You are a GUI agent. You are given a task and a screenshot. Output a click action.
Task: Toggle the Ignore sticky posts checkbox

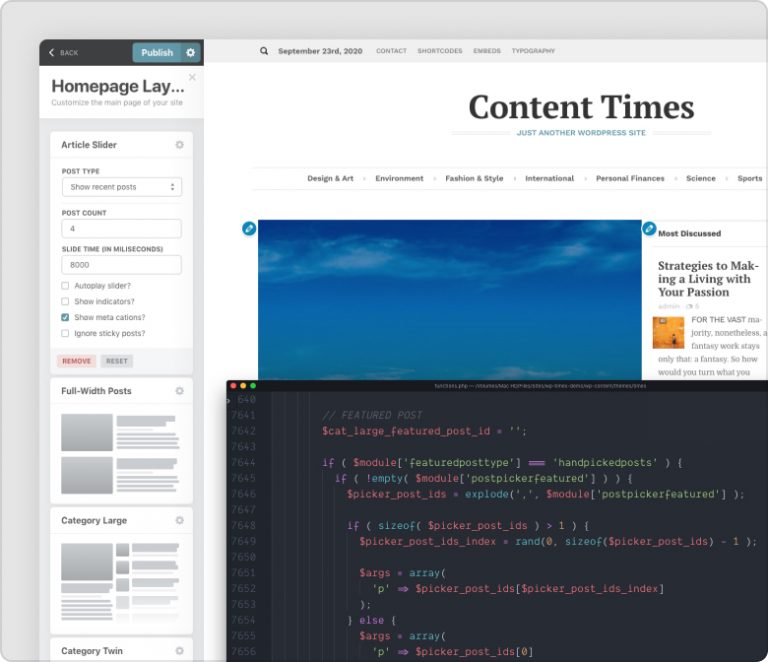(x=66, y=333)
